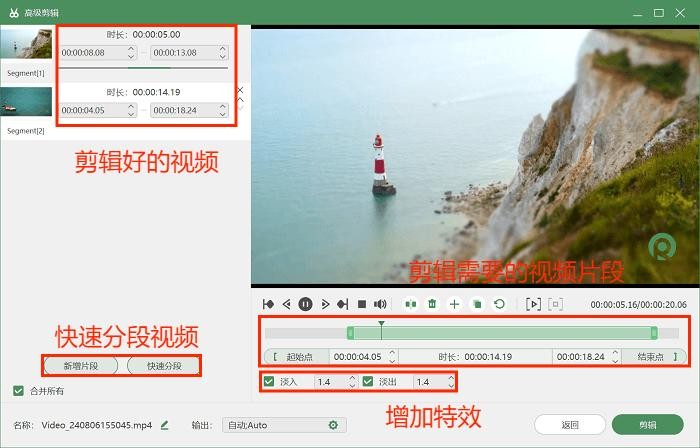Viewport: 700px width, 448px height.
Task: Click the pencil icon beside the file name
Action: click(x=164, y=425)
